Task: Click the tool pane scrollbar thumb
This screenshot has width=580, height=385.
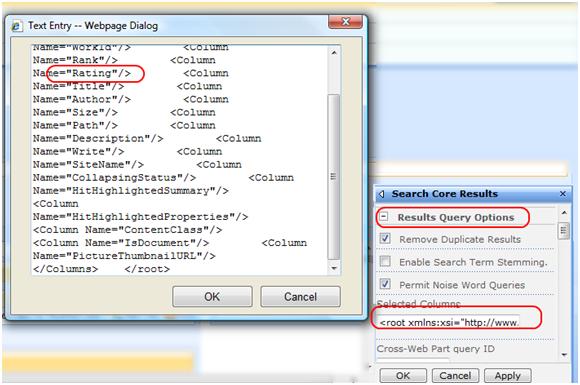Action: coord(564,231)
